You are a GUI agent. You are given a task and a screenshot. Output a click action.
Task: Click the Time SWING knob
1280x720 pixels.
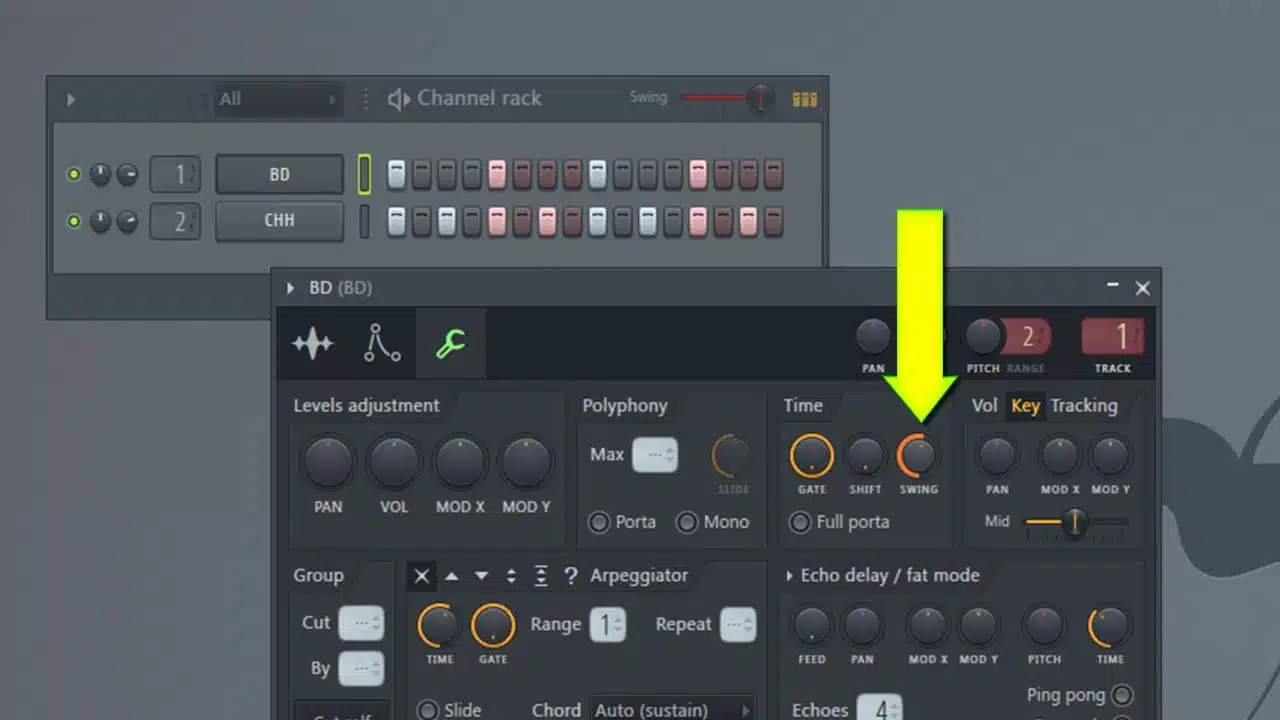(918, 456)
